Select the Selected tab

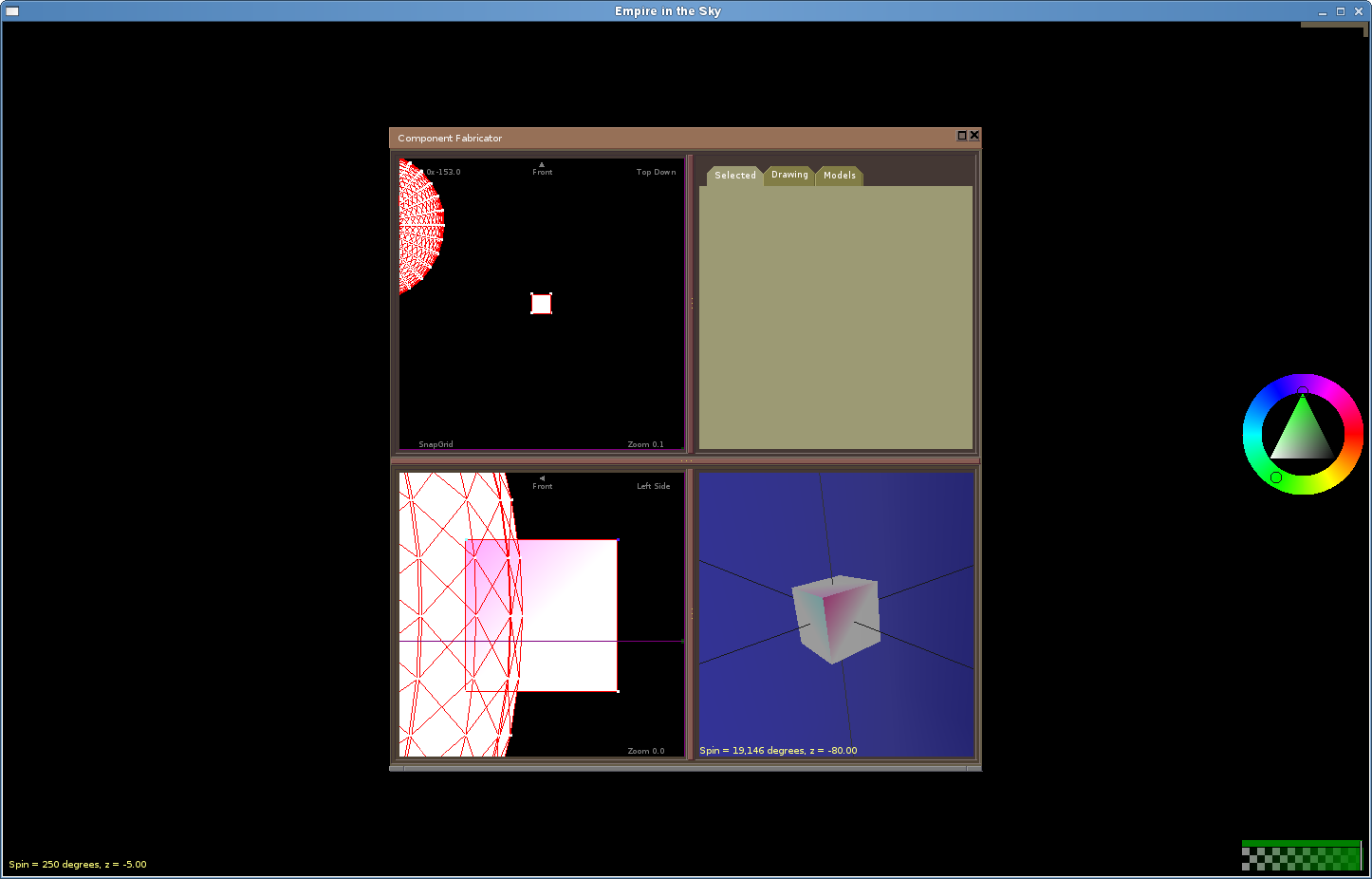734,176
